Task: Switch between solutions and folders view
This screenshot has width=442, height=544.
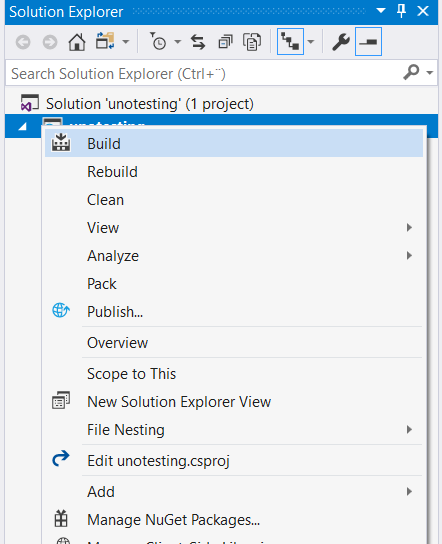Action: (105, 41)
